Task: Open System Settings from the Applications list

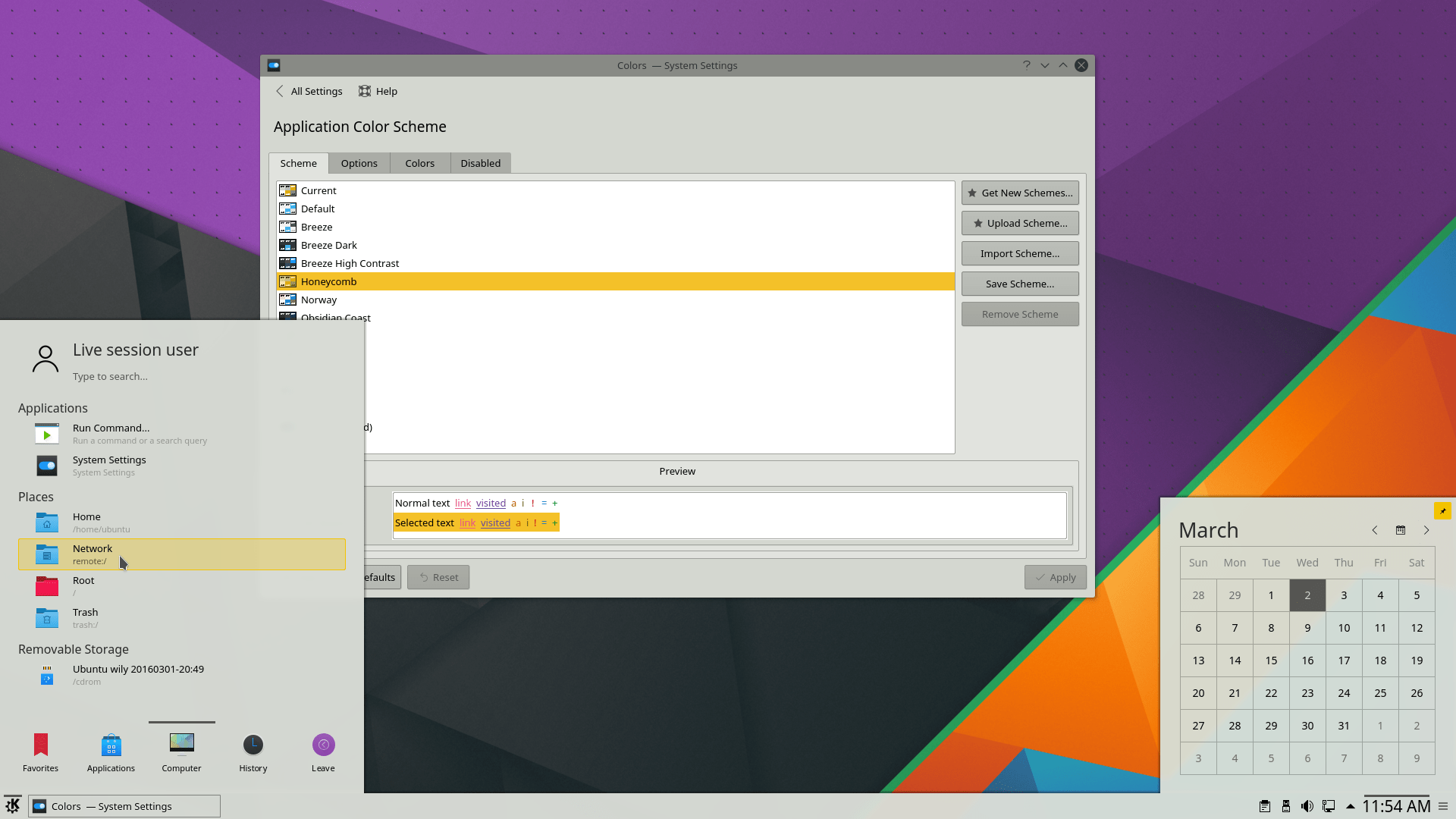Action: (x=108, y=465)
